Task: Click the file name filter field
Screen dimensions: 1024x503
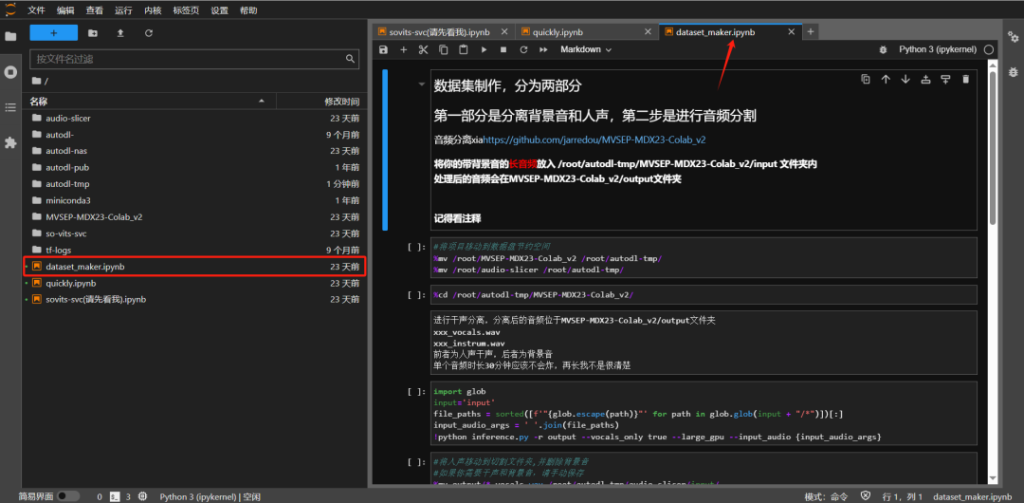Action: click(x=190, y=59)
